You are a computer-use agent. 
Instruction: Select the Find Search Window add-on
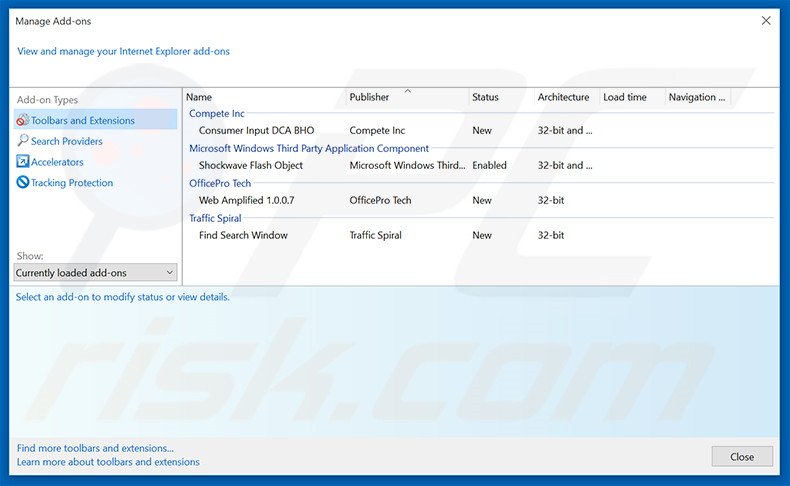[x=243, y=235]
